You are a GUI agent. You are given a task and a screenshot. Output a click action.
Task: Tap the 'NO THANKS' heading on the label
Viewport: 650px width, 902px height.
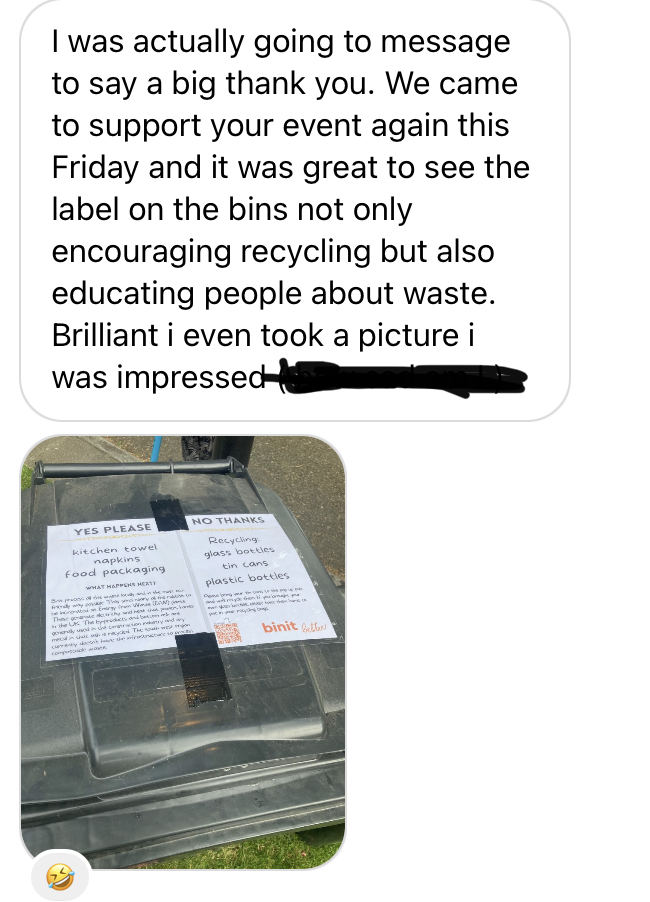pyautogui.click(x=228, y=521)
